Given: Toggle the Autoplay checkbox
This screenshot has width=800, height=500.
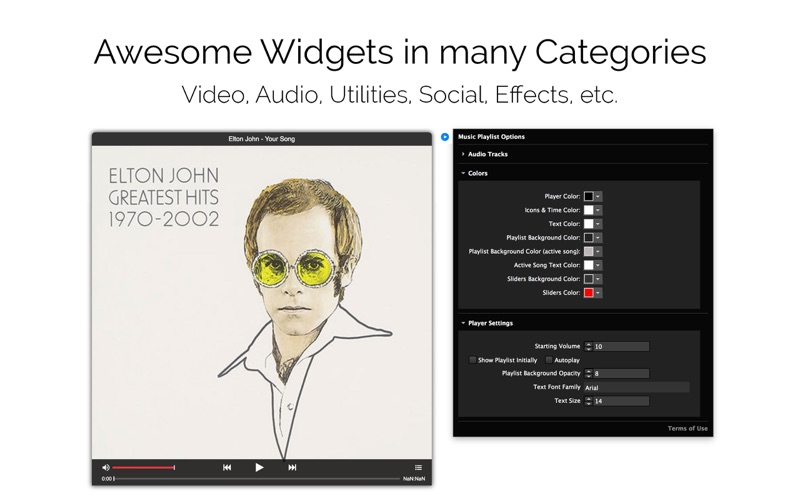Looking at the screenshot, I should pyautogui.click(x=548, y=360).
